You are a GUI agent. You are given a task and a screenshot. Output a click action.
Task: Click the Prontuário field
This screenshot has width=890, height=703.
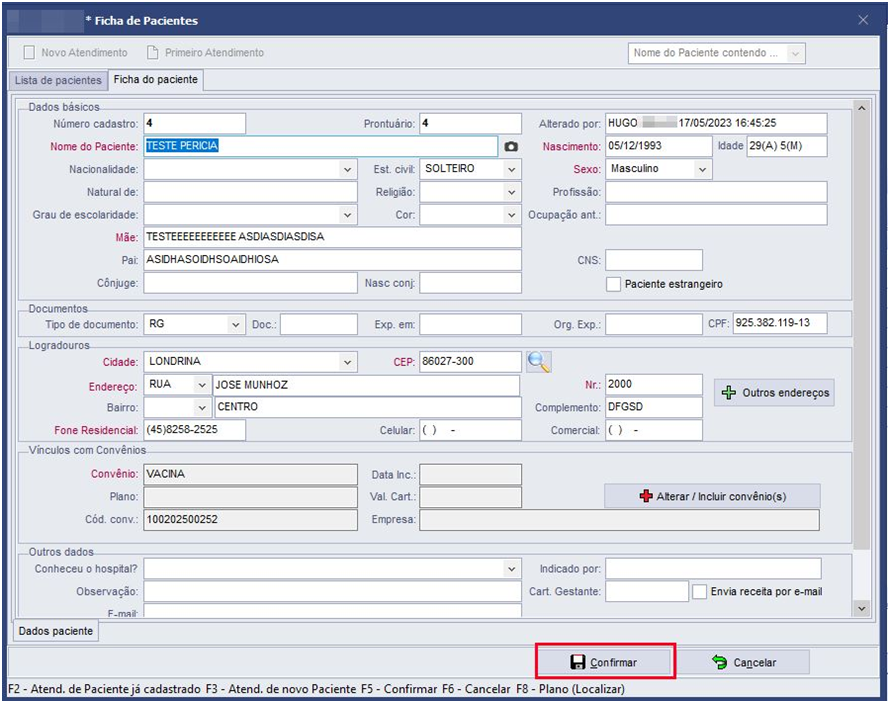pos(471,124)
